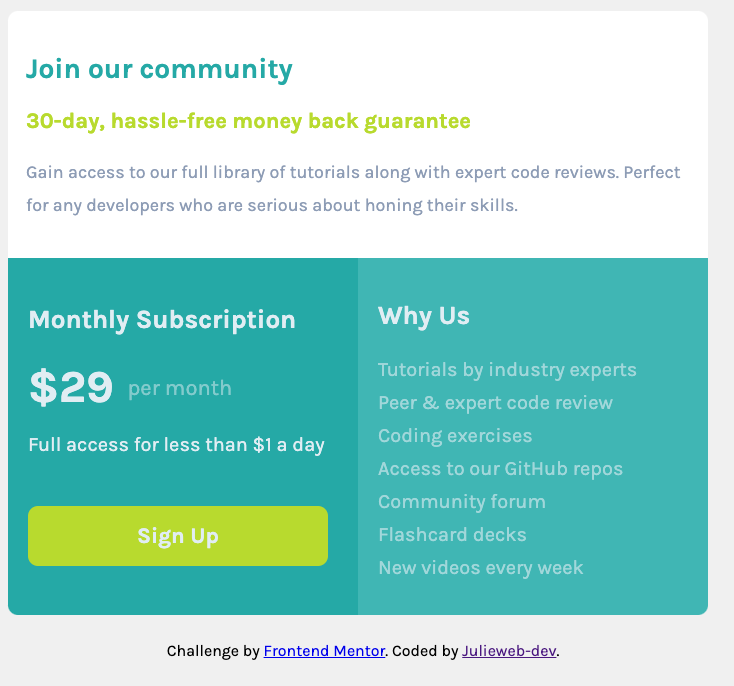Image resolution: width=734 pixels, height=686 pixels.
Task: Click the Join our community heading
Action: coord(159,69)
